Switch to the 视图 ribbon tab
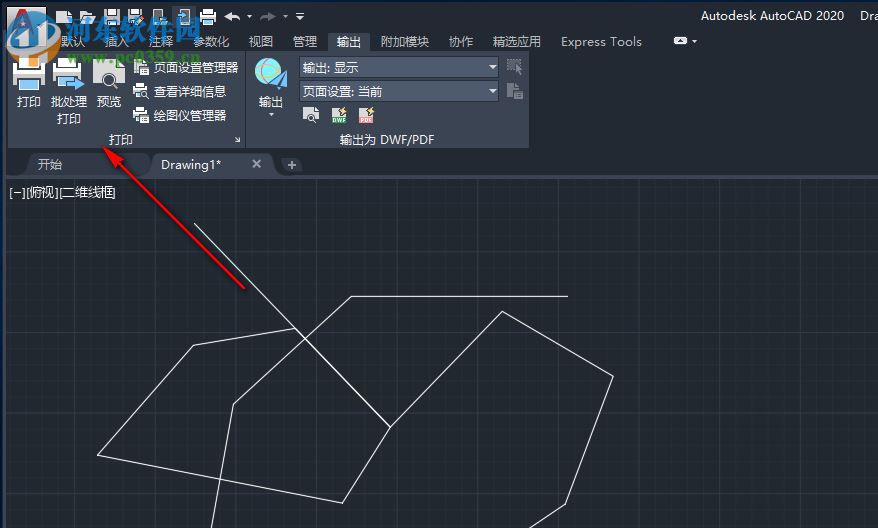This screenshot has width=878, height=528. pos(260,41)
